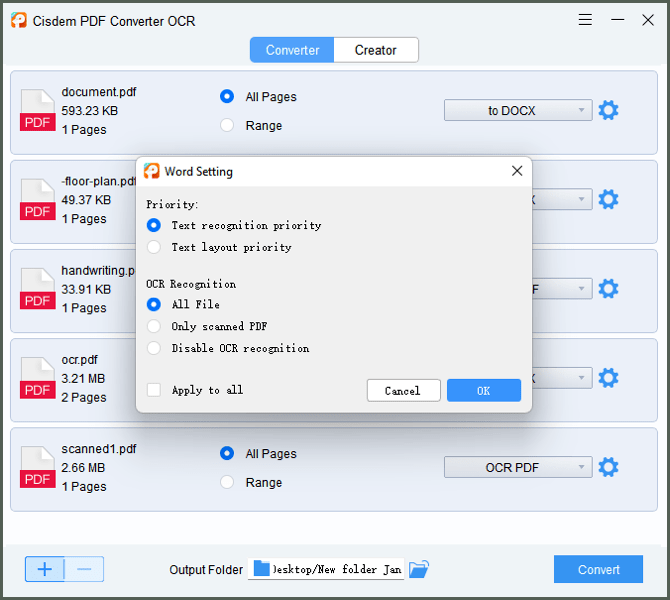Open format dropdown for -floor-plan.pdf row
Image resolution: width=670 pixels, height=600 pixels.
click(562, 200)
